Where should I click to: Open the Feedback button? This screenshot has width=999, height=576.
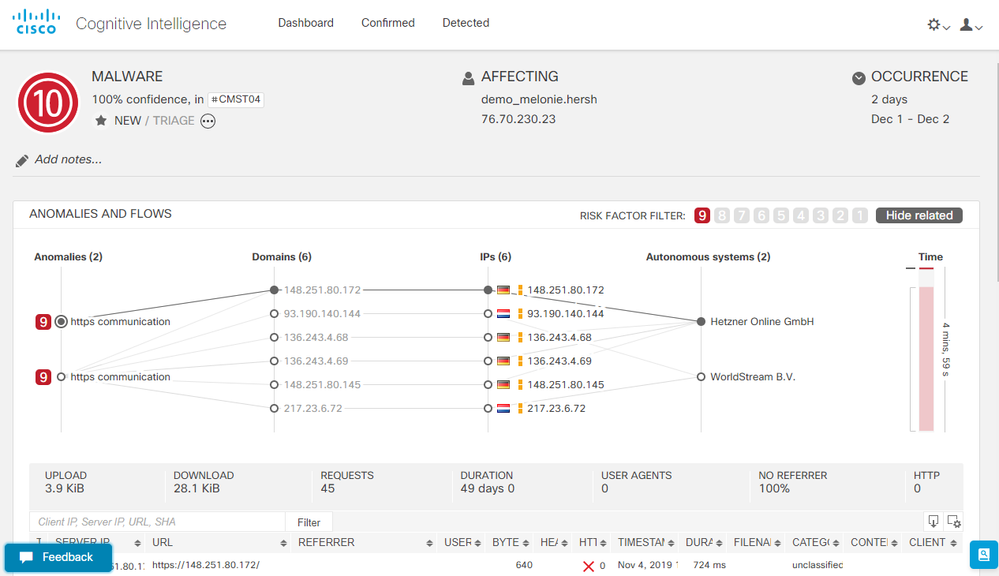tap(58, 557)
